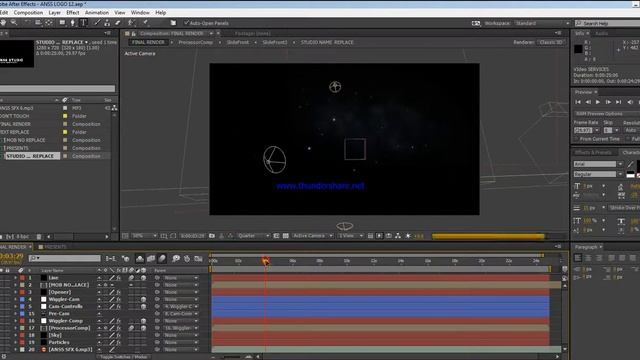Click Brainstorm icon in timeline
This screenshot has width=640, height=360.
(176, 258)
